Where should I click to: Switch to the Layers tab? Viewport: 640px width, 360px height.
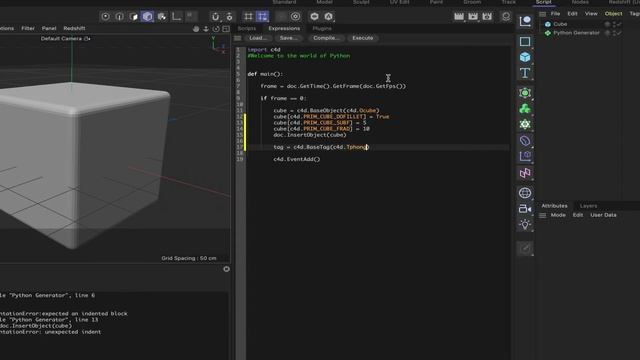click(x=588, y=206)
